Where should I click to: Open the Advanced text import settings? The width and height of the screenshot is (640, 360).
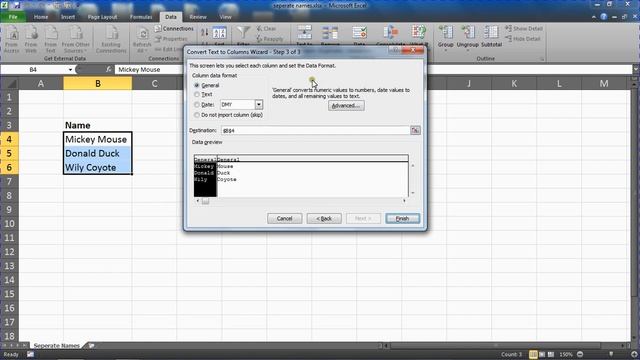346,106
